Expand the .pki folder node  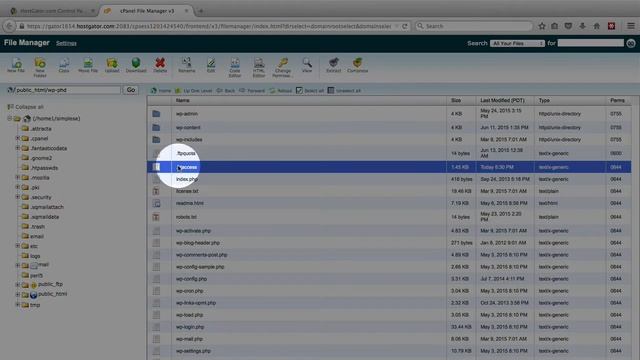click(x=18, y=187)
